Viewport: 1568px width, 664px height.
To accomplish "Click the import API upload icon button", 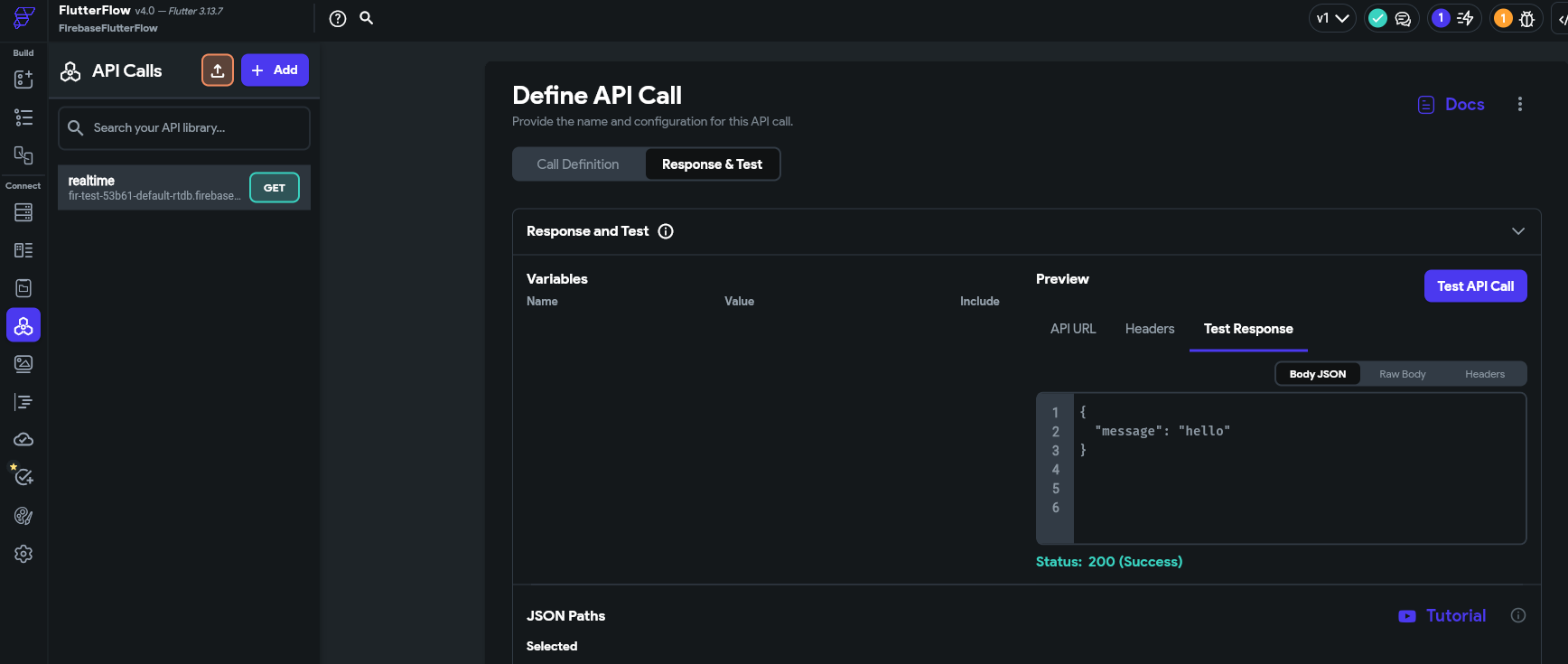I will [218, 70].
